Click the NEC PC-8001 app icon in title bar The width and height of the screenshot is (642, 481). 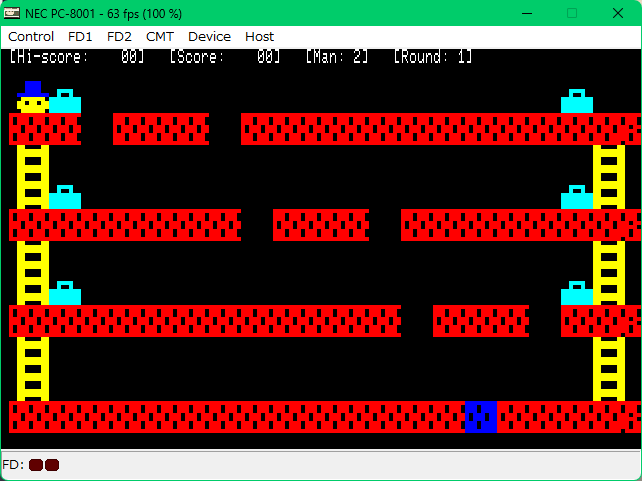[x=13, y=13]
